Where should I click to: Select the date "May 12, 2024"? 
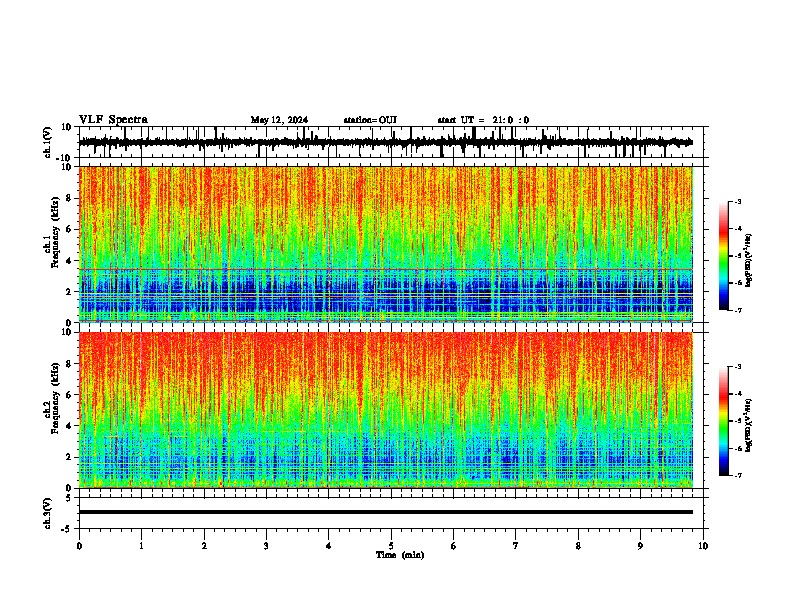point(279,120)
